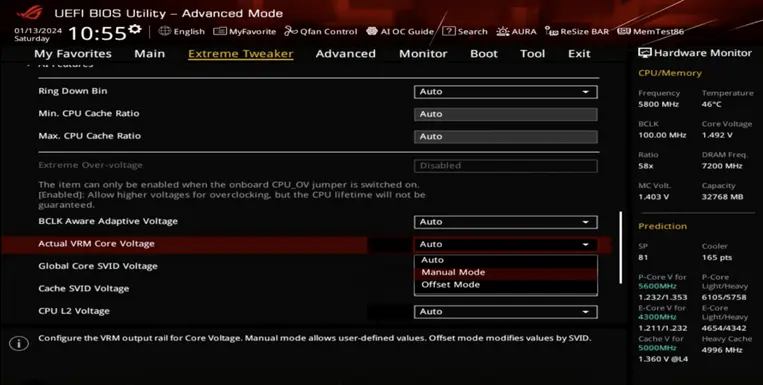Open the Tool tab
This screenshot has height=385, width=763.
click(532, 54)
